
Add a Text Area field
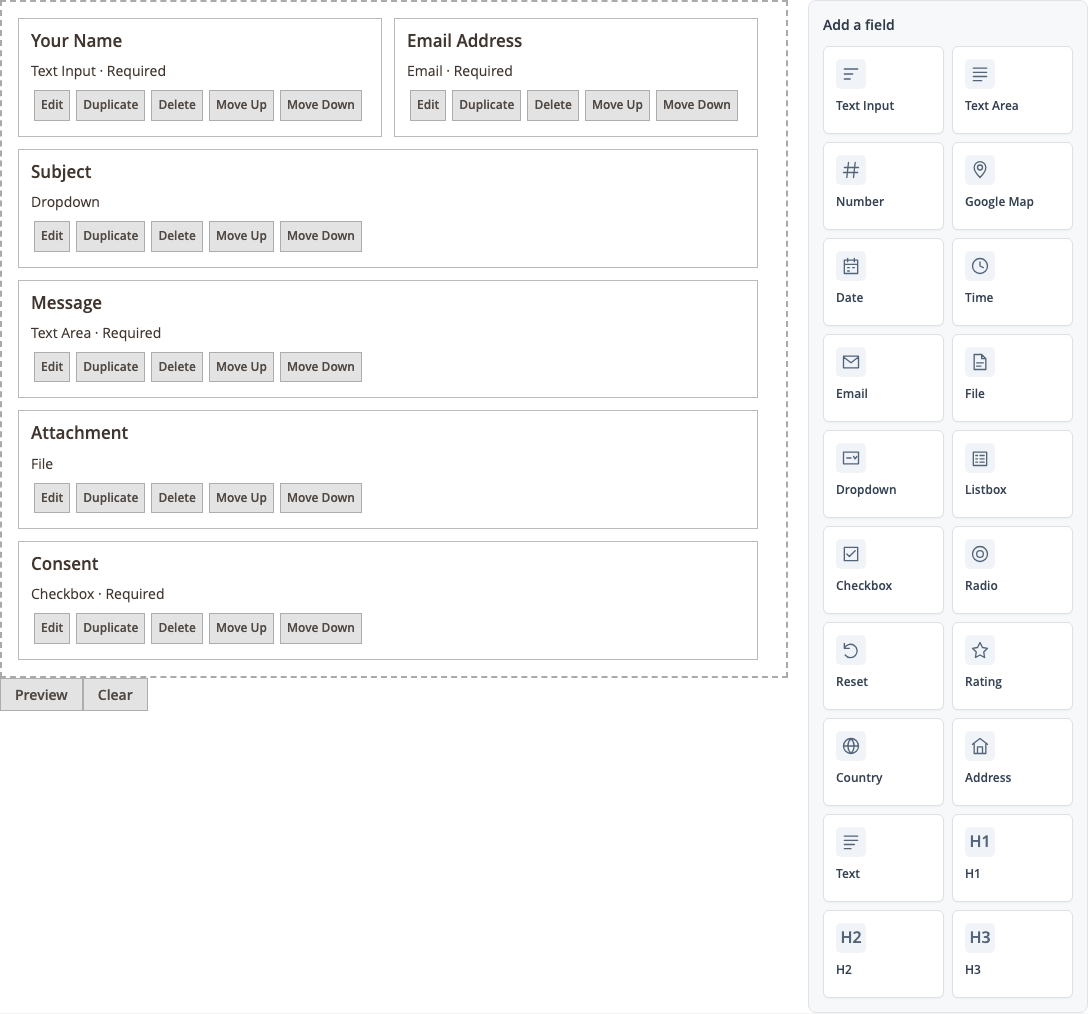1012,90
